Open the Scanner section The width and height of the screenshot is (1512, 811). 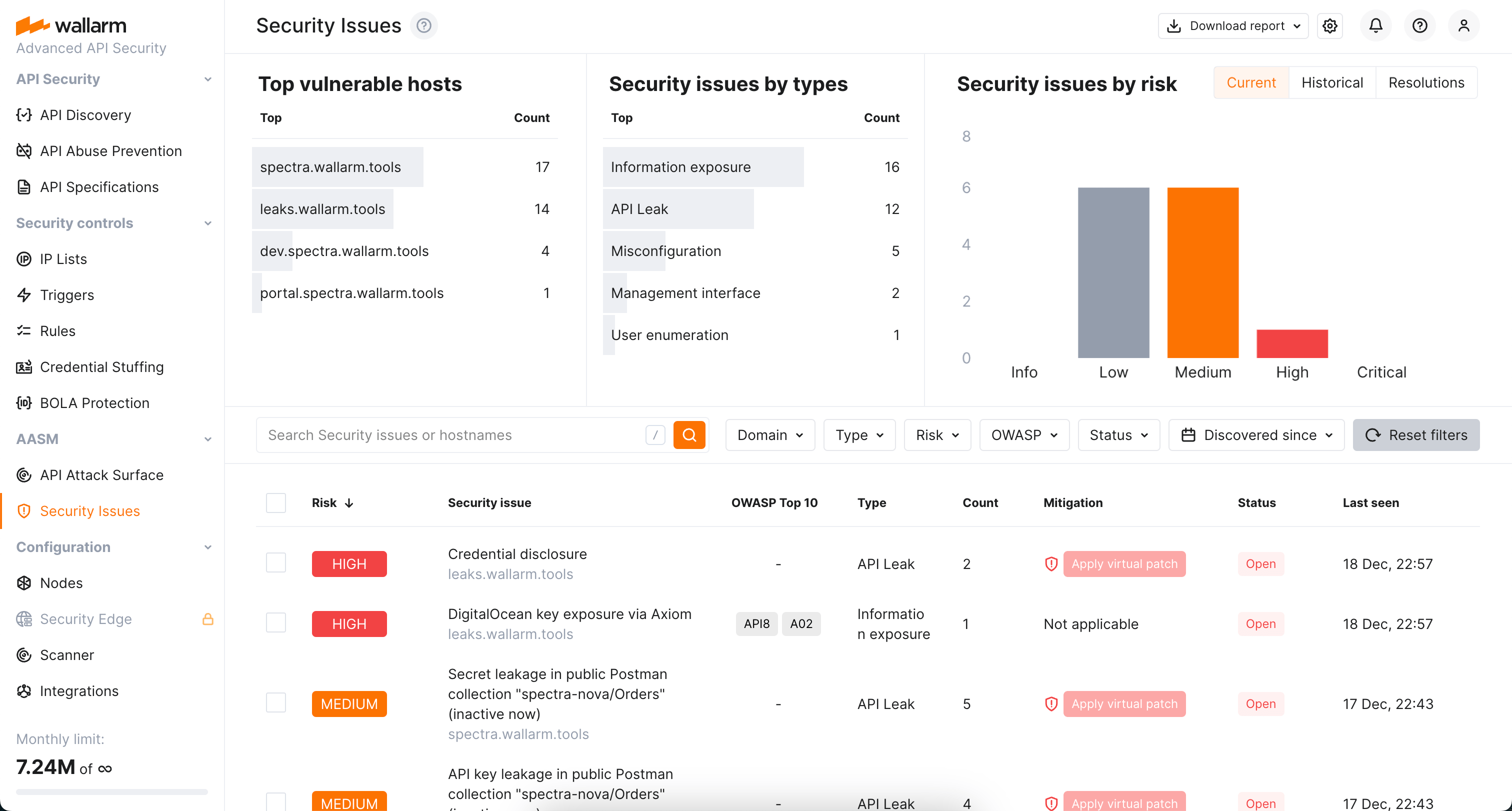(x=67, y=655)
